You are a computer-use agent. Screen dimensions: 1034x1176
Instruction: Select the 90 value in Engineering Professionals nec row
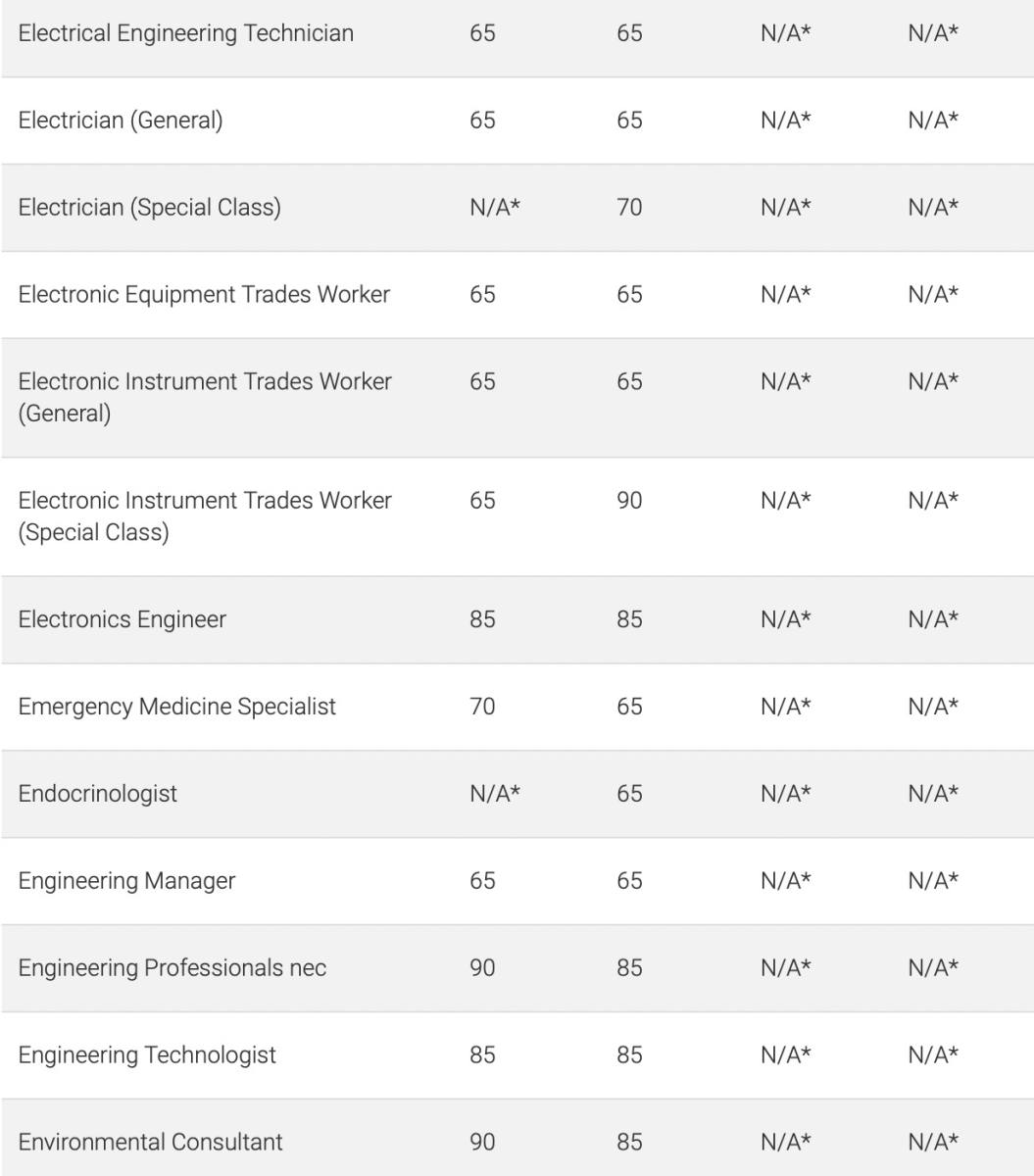click(x=482, y=967)
